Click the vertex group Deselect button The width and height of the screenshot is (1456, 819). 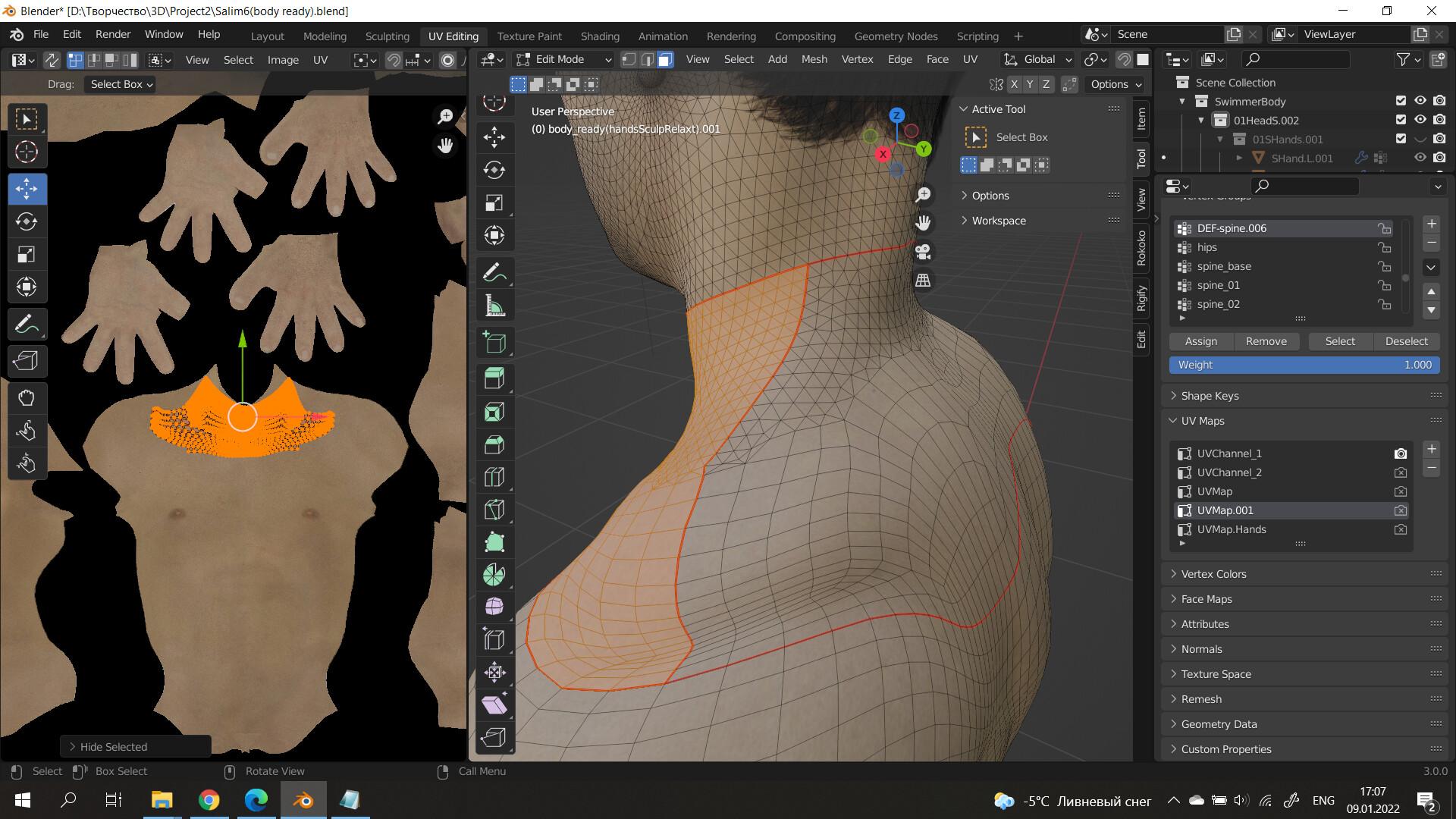(1406, 341)
